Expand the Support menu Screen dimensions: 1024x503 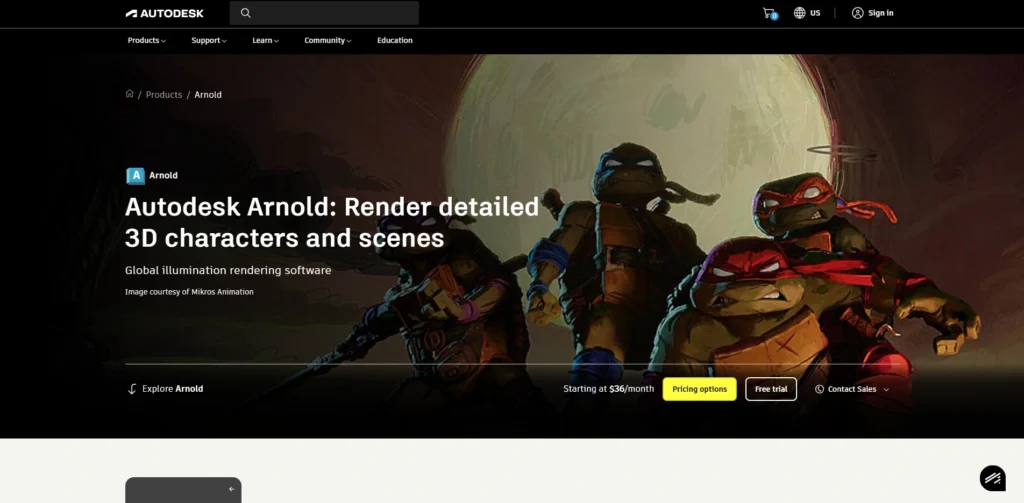(209, 41)
